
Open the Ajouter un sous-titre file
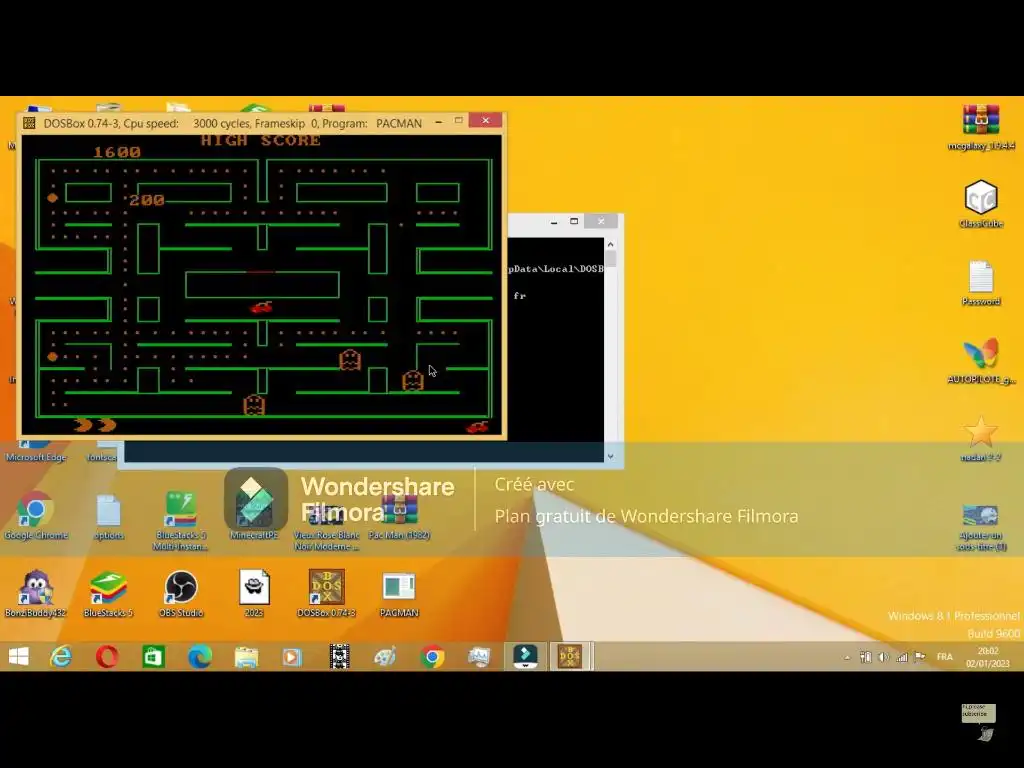[x=981, y=526]
